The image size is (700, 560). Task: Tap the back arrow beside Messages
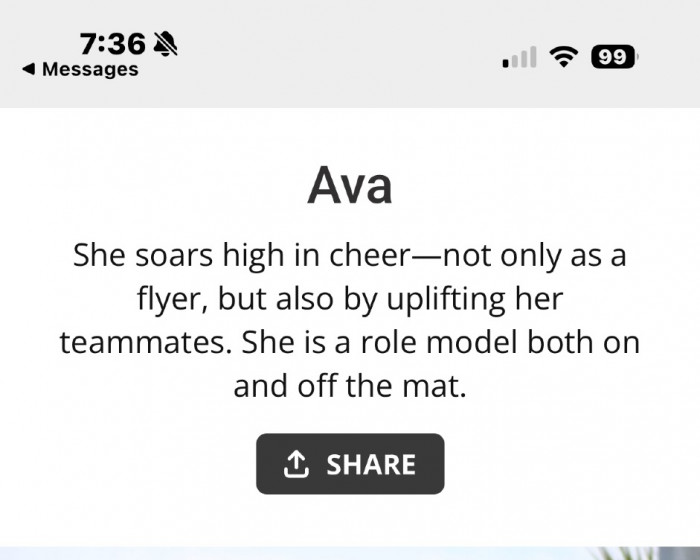click(x=29, y=69)
